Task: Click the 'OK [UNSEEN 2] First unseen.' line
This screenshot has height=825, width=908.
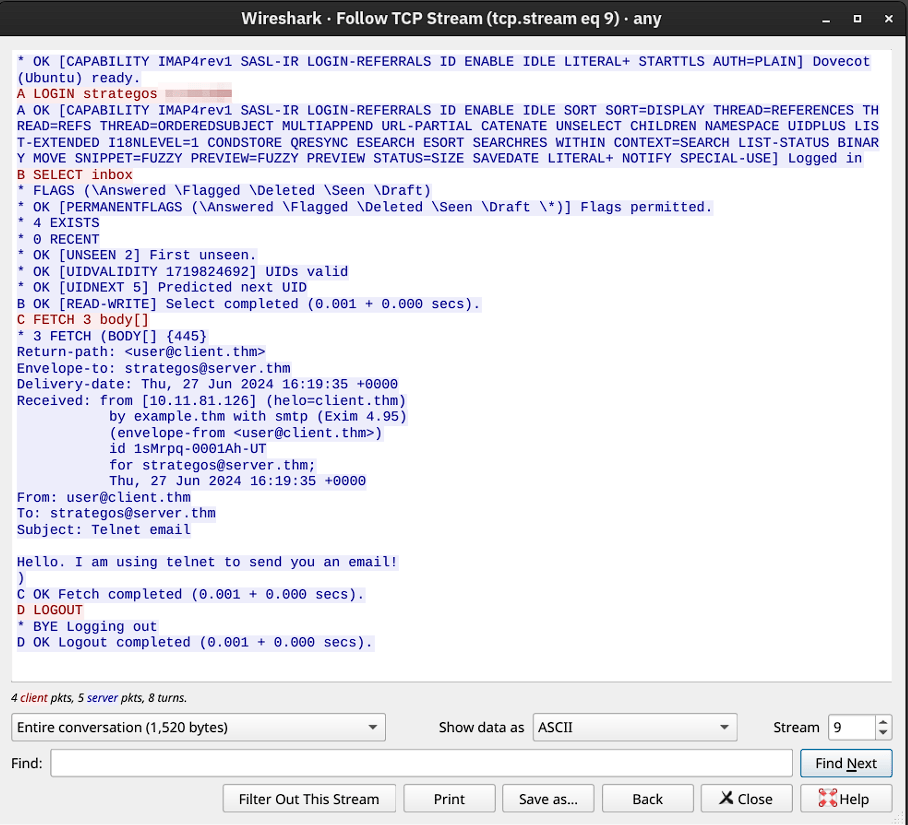Action: [137, 255]
